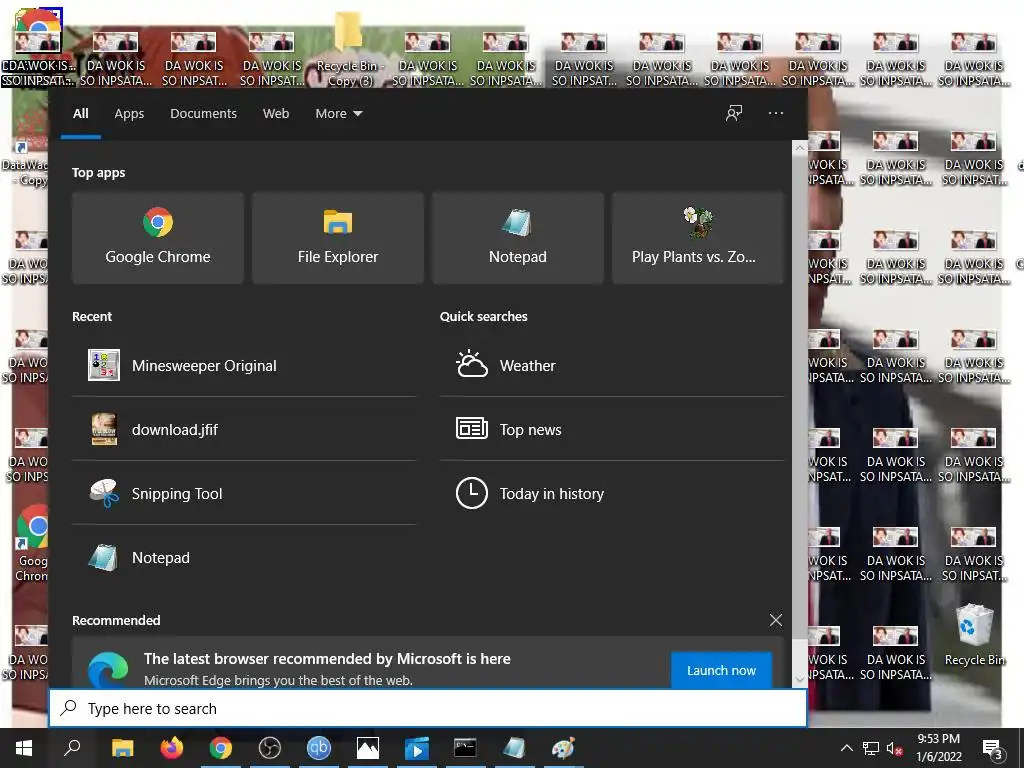Open Notepad on the taskbar
Image resolution: width=1024 pixels, height=768 pixels.
(514, 748)
